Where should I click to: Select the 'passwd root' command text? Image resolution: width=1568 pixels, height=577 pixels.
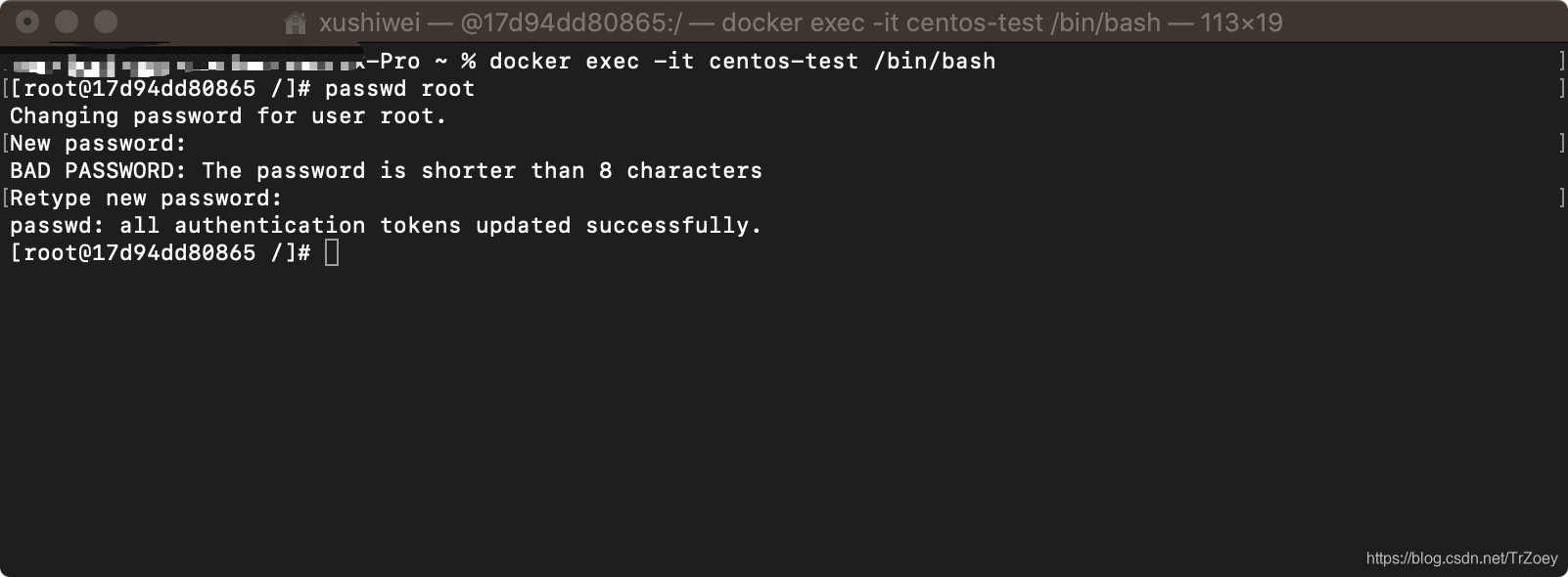click(401, 88)
